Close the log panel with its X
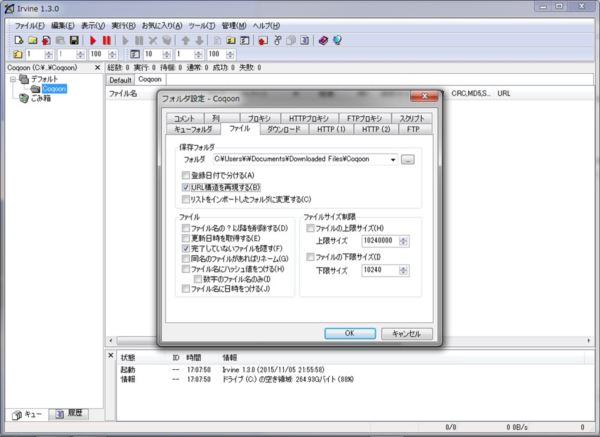Screen dimensions: 600x437 pos(111,355)
